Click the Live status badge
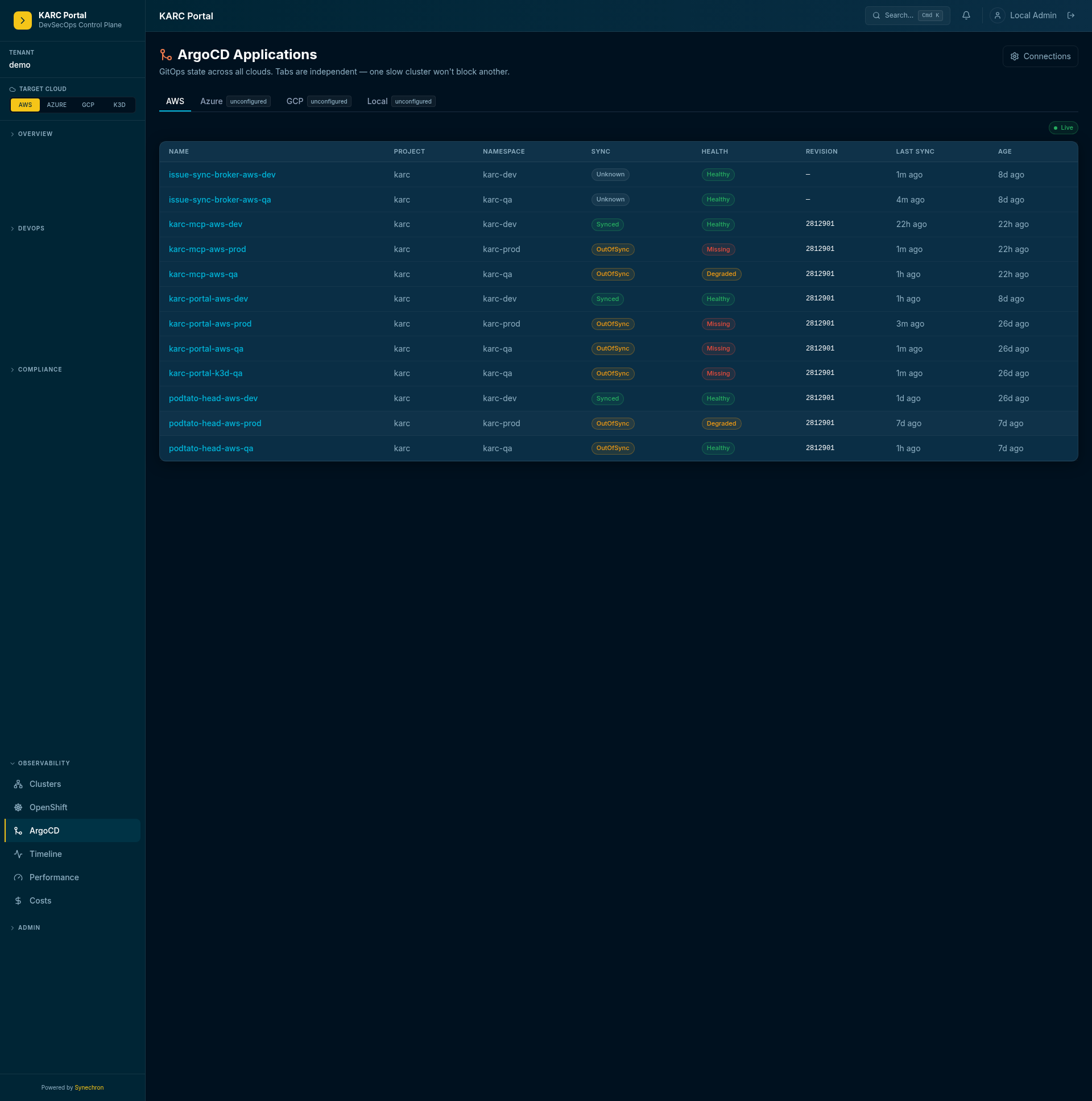This screenshot has height=1101, width=1092. click(1064, 127)
